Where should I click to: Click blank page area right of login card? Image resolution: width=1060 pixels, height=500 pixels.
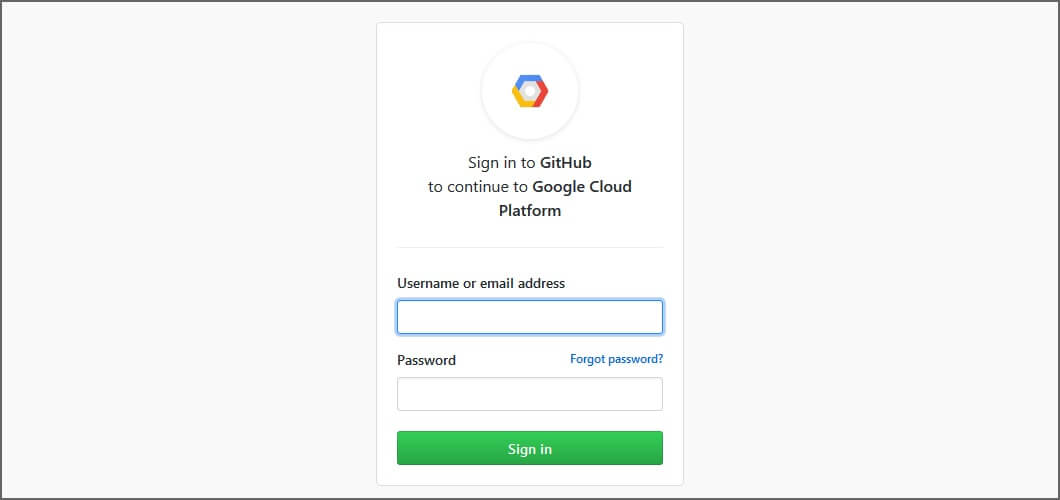click(870, 250)
